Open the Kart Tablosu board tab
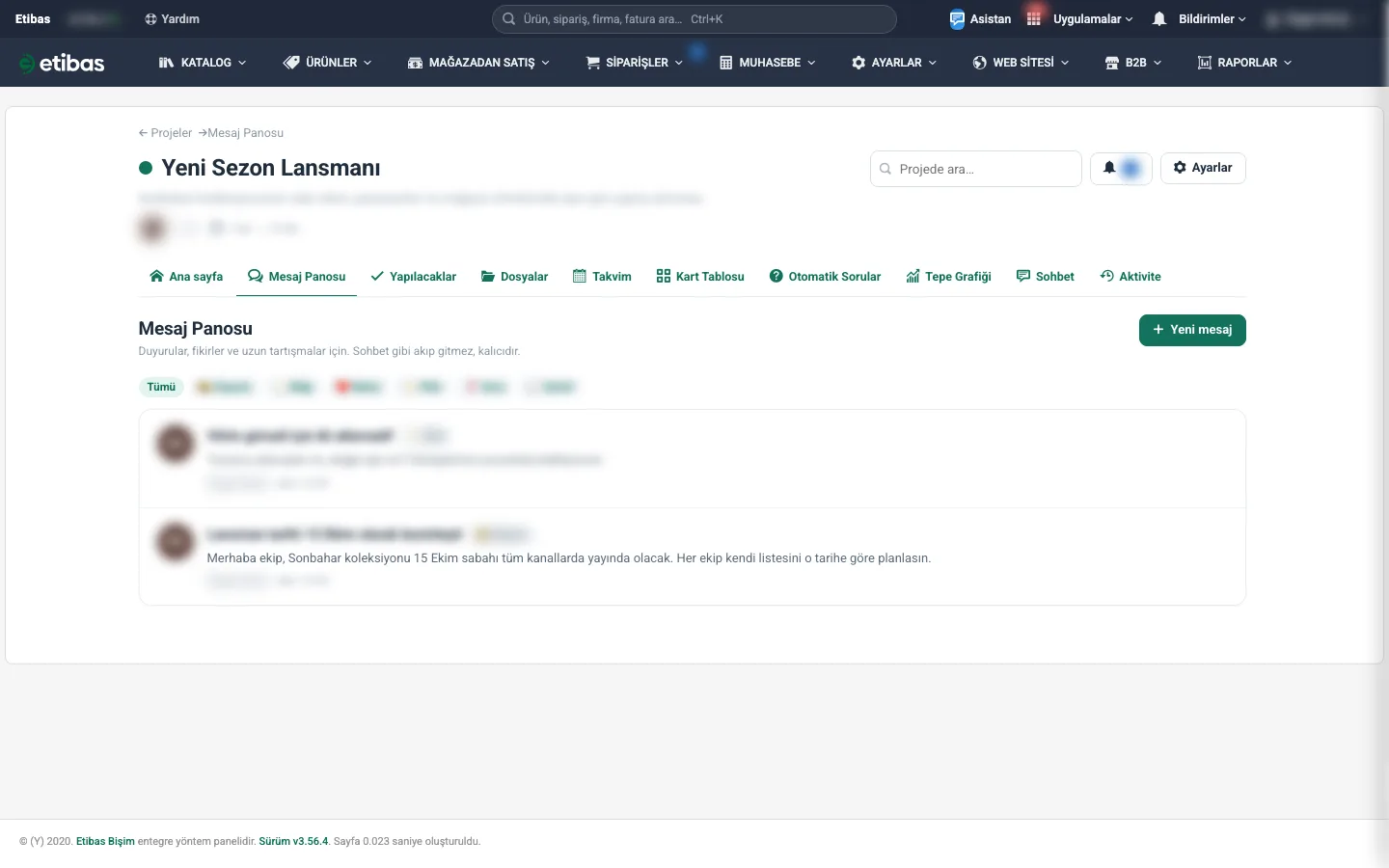 click(700, 277)
